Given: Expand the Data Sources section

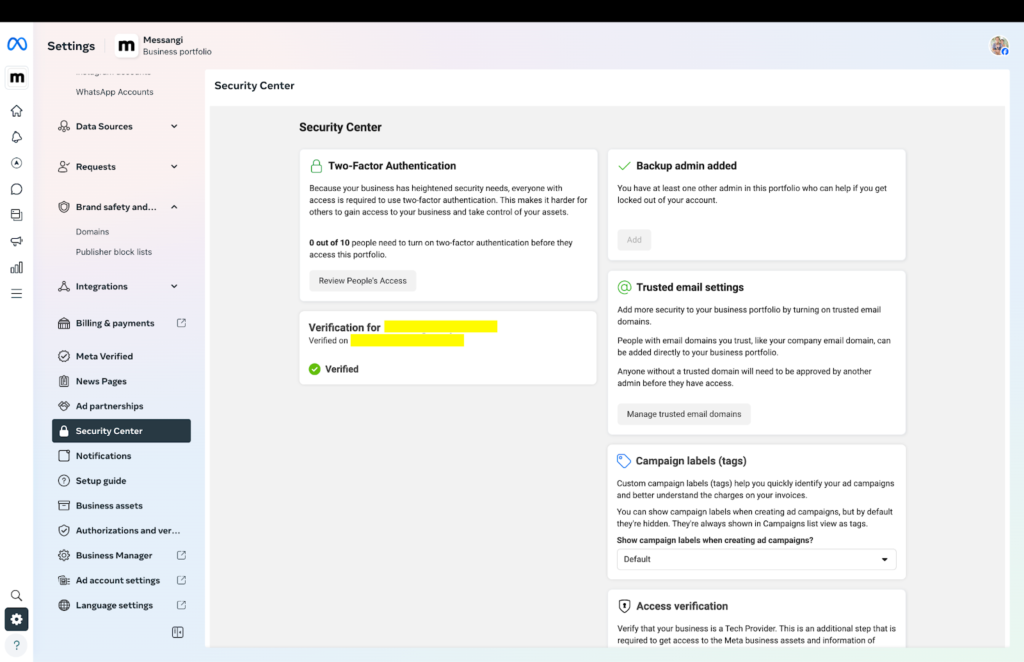Looking at the screenshot, I should coord(174,127).
